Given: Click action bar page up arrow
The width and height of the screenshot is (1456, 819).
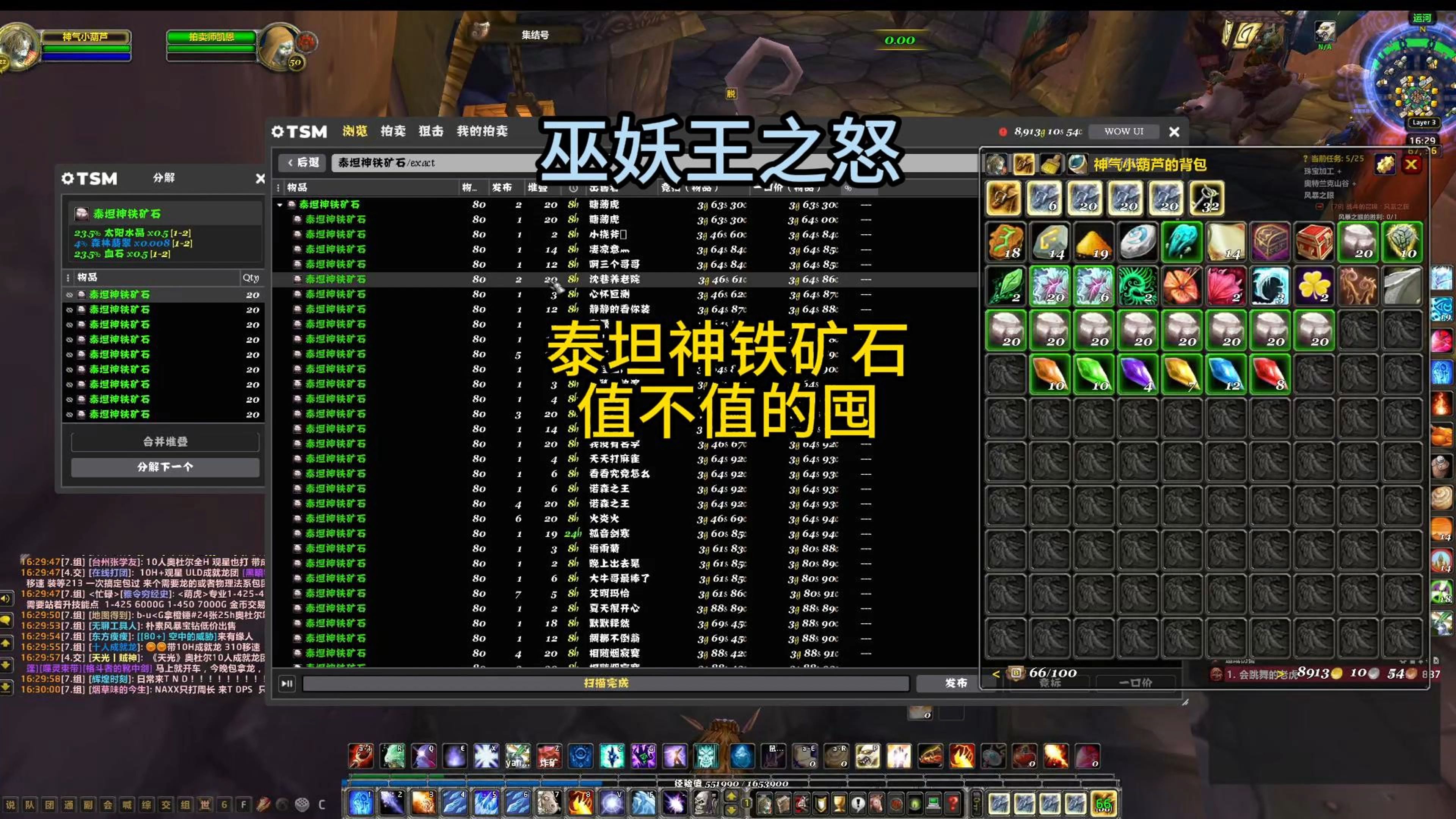Looking at the screenshot, I should 731,796.
